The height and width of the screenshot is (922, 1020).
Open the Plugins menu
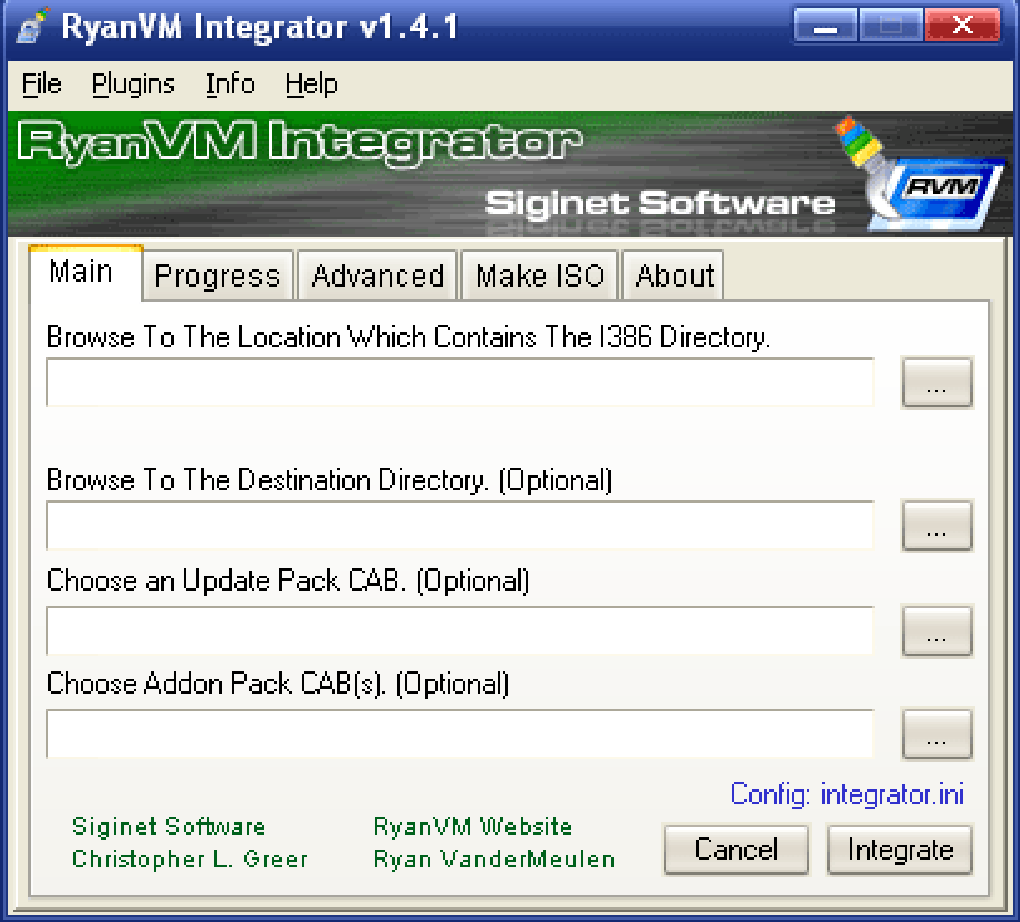click(133, 85)
